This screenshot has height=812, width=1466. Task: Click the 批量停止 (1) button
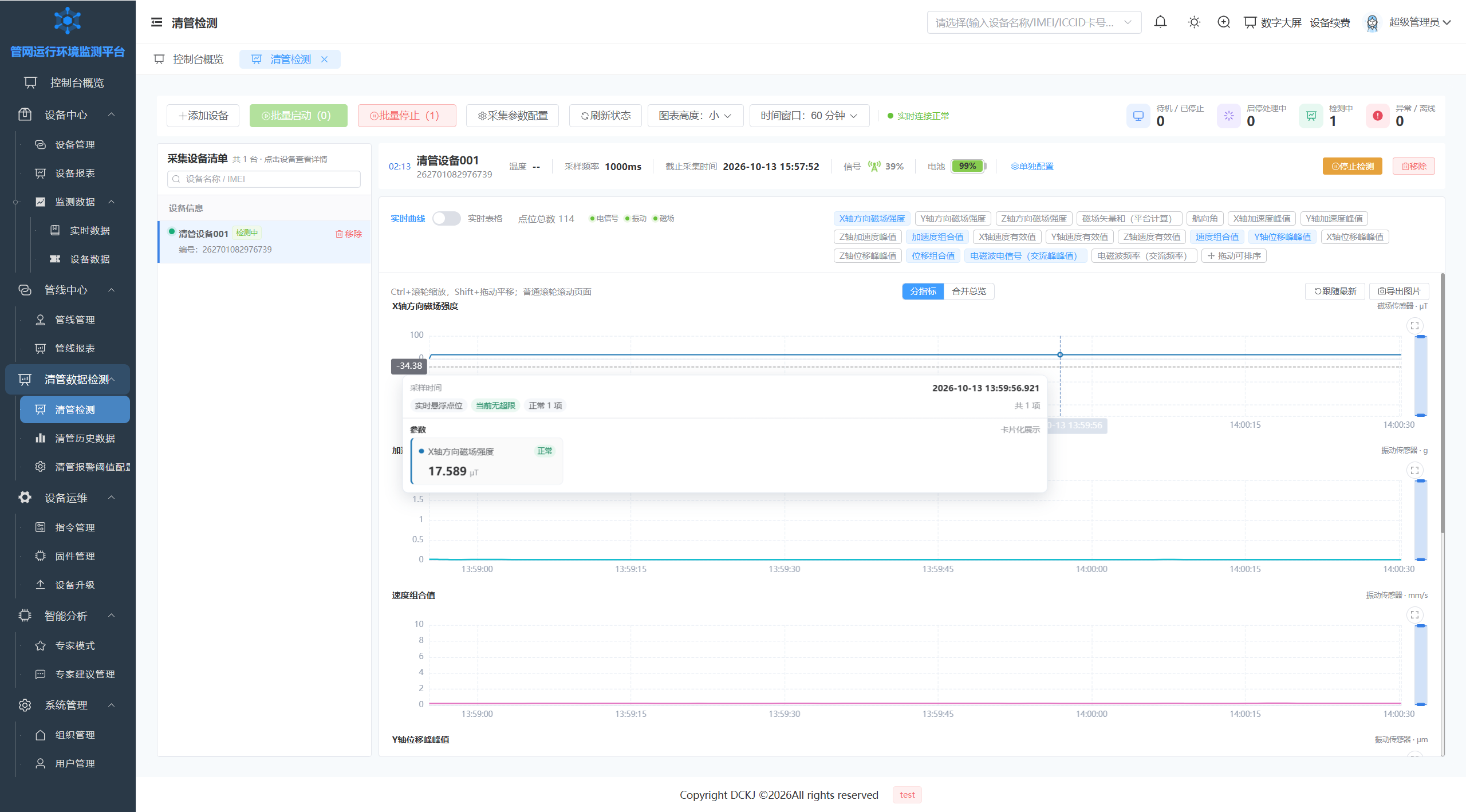pos(407,116)
